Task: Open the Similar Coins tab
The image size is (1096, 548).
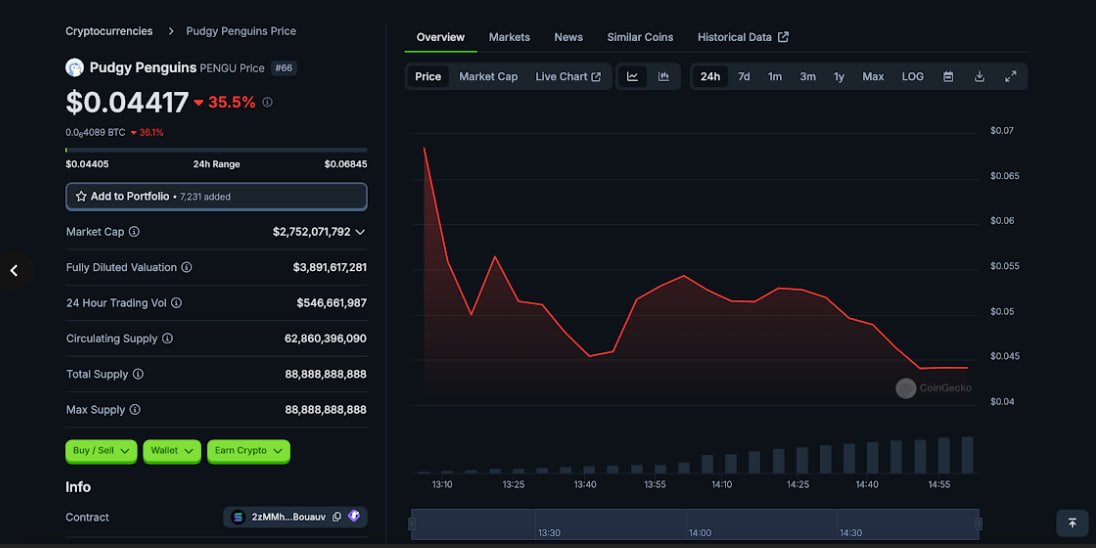Action: [640, 37]
